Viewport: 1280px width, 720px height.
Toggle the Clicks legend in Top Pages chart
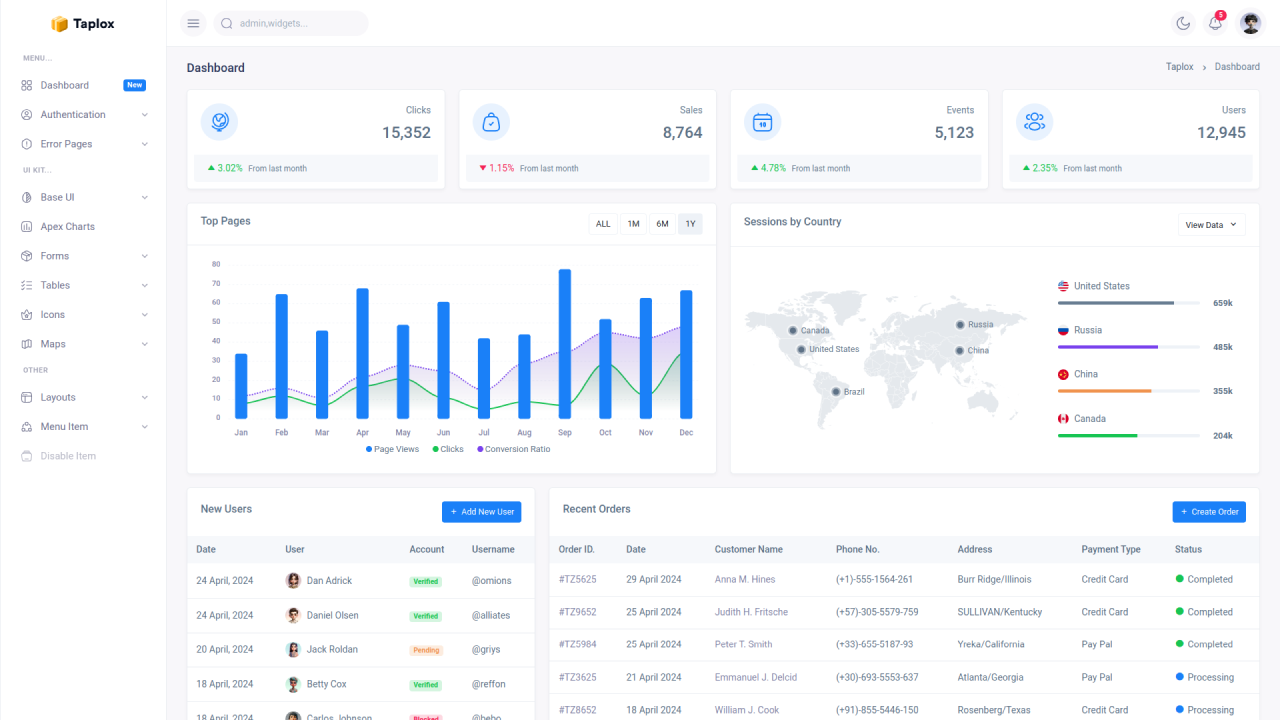pyautogui.click(x=448, y=449)
